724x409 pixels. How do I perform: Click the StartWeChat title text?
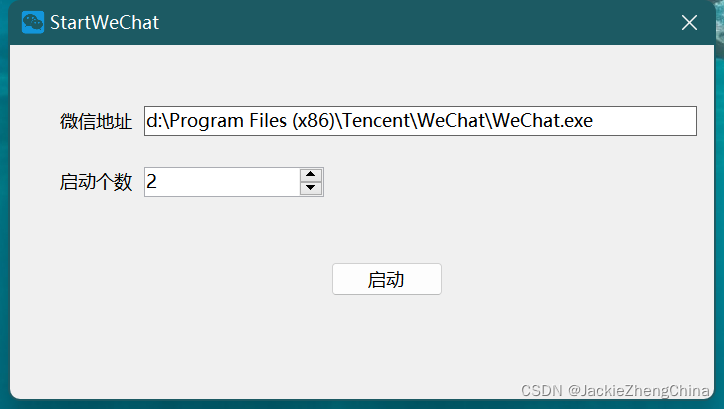point(104,22)
